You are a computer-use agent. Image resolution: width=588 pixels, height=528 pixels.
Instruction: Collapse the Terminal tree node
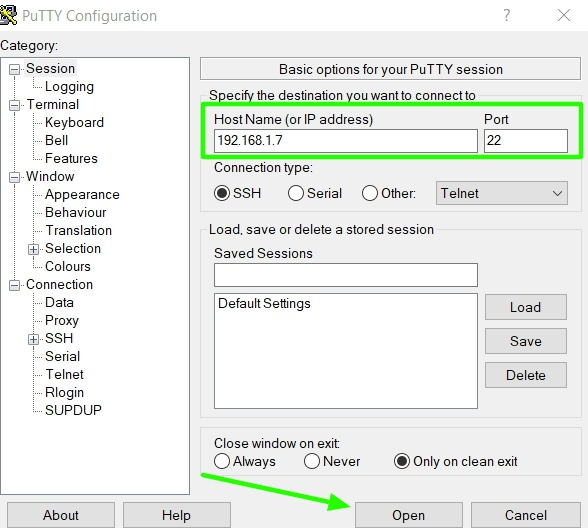pos(14,105)
